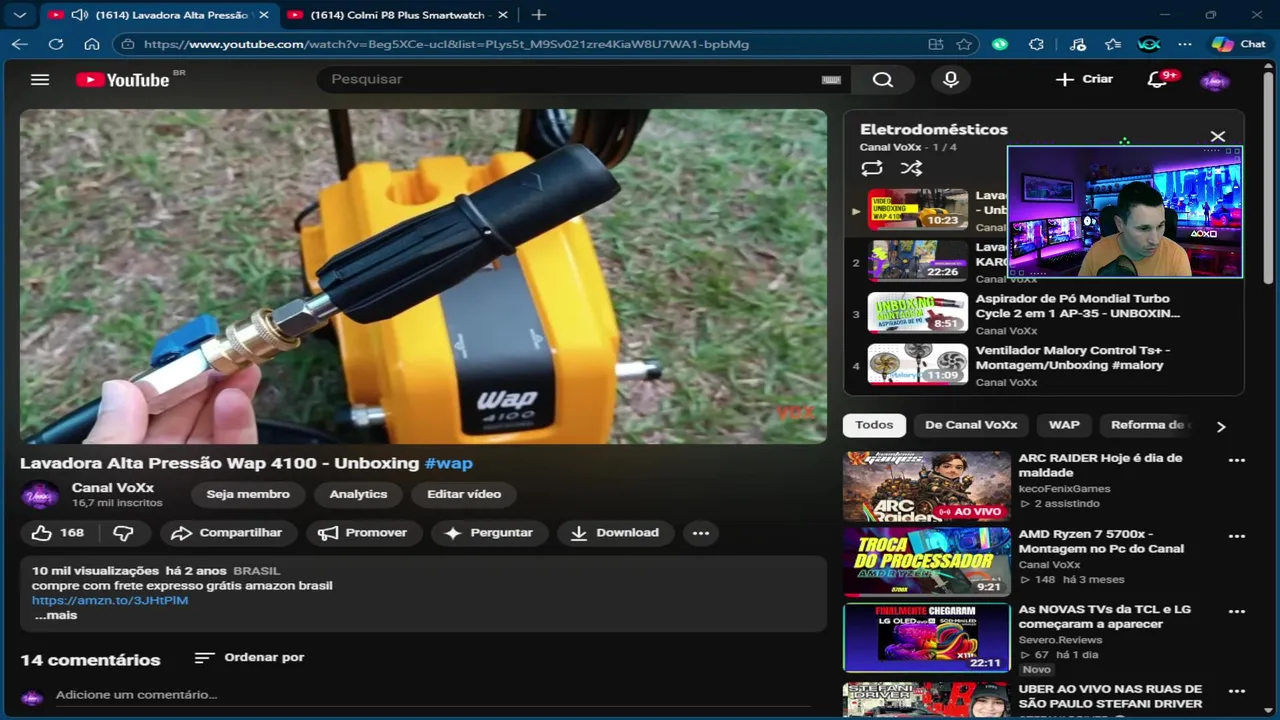Open the browser favorites list icon
The image size is (1280, 720).
tap(1113, 44)
